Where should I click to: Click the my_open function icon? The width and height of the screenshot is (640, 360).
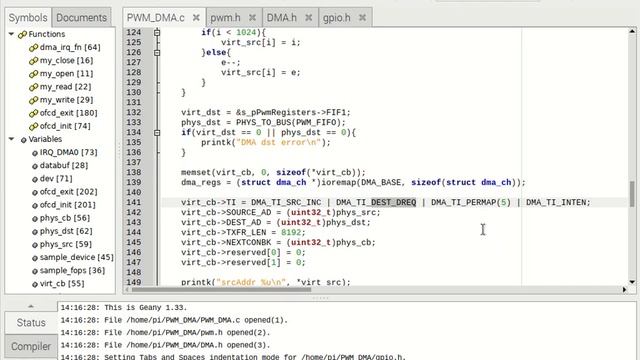point(33,74)
